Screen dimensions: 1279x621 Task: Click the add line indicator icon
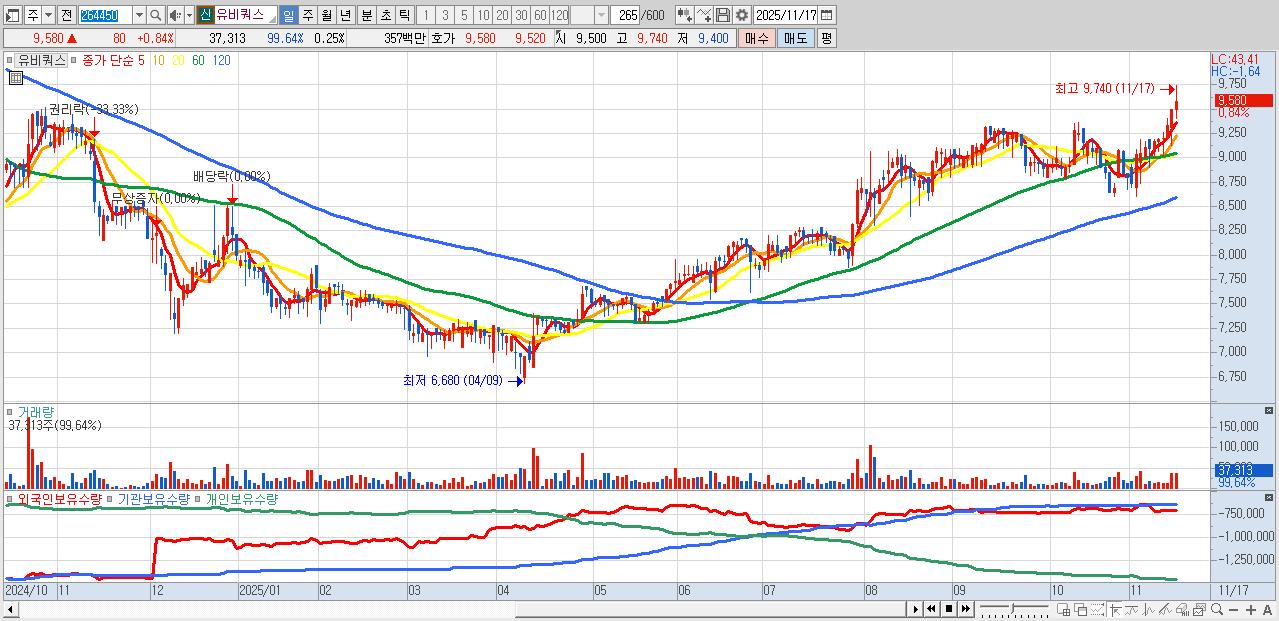703,15
